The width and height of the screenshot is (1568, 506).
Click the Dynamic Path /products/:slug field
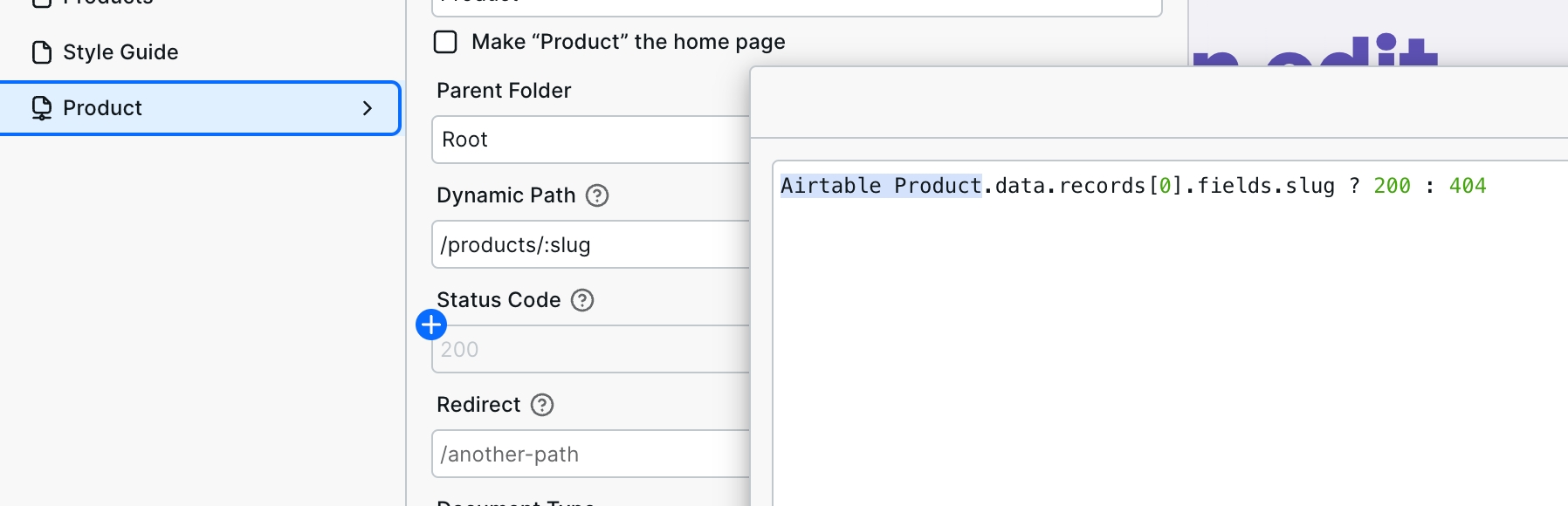point(591,244)
